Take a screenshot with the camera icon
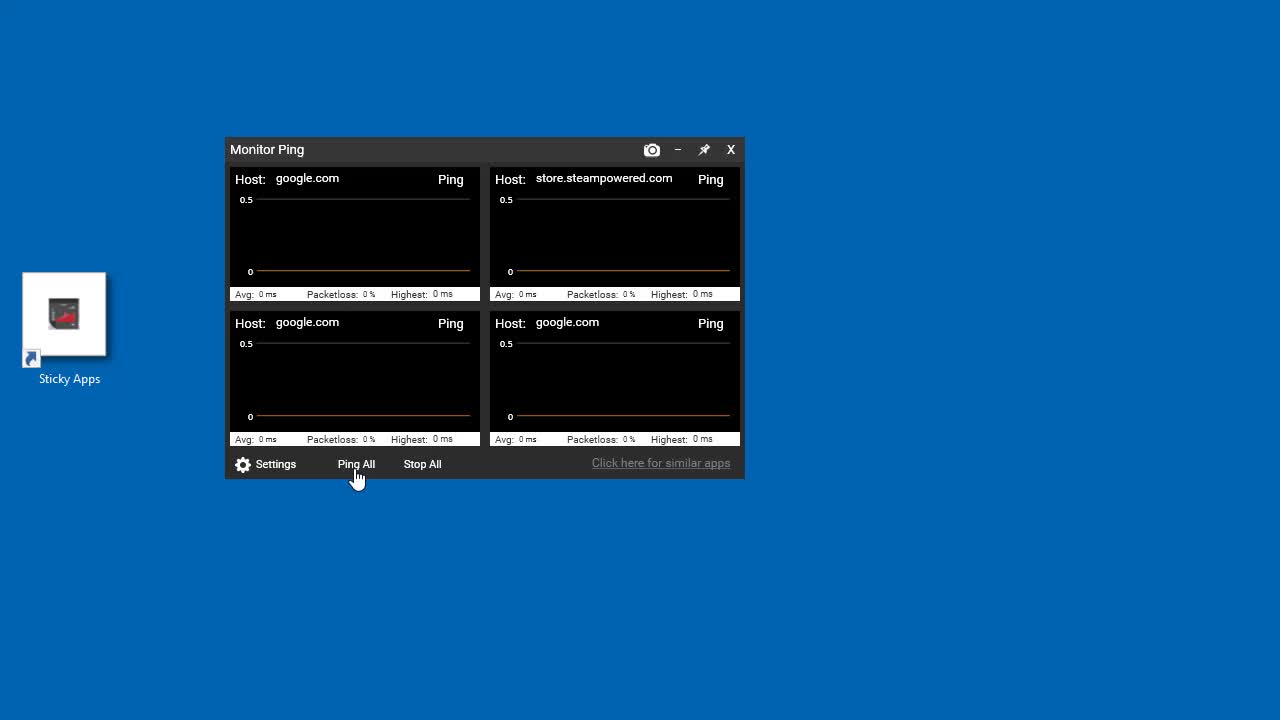The image size is (1280, 720). tap(652, 150)
